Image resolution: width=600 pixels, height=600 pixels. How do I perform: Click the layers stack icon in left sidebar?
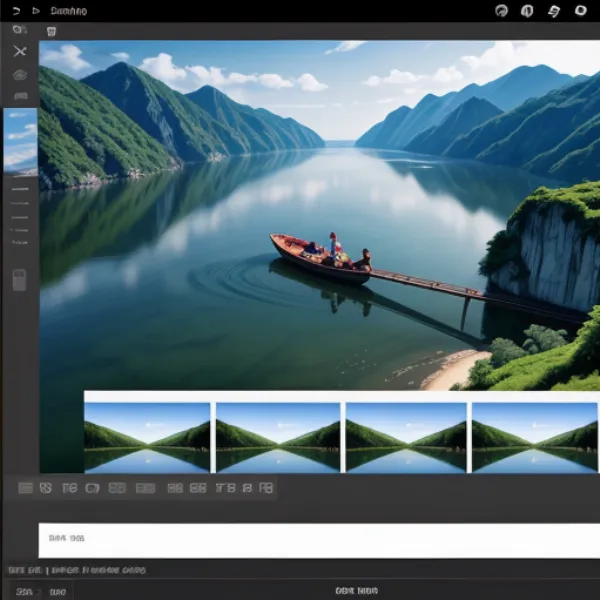(20, 74)
